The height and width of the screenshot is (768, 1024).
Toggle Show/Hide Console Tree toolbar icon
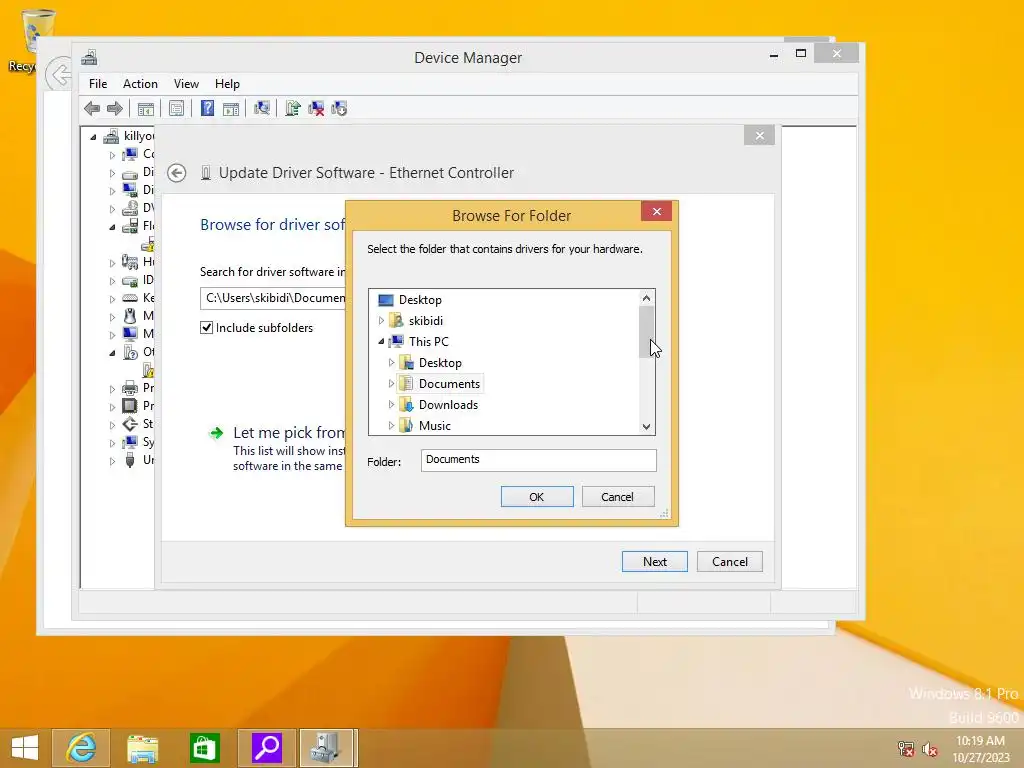tap(146, 108)
